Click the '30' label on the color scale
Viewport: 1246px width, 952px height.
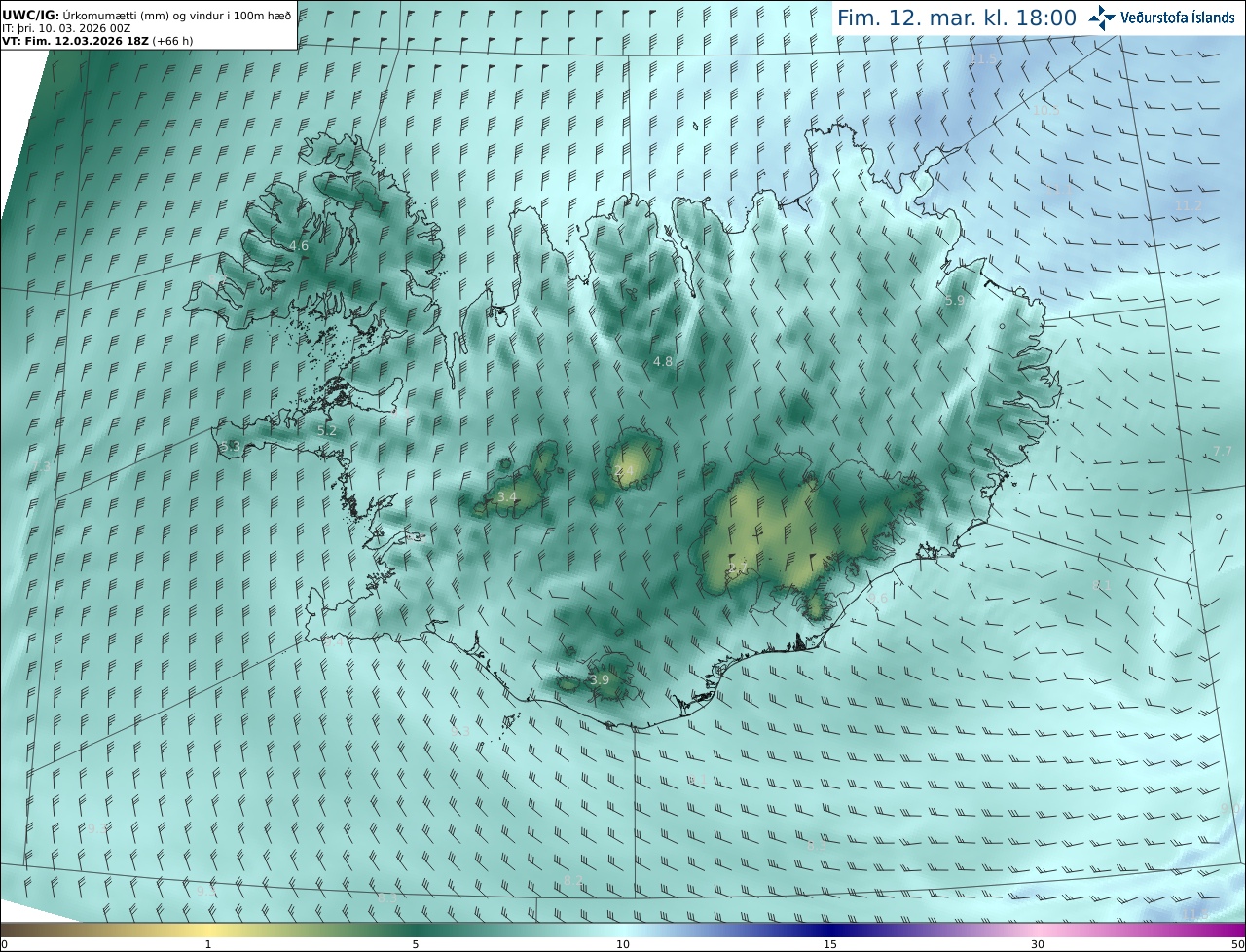click(1038, 944)
